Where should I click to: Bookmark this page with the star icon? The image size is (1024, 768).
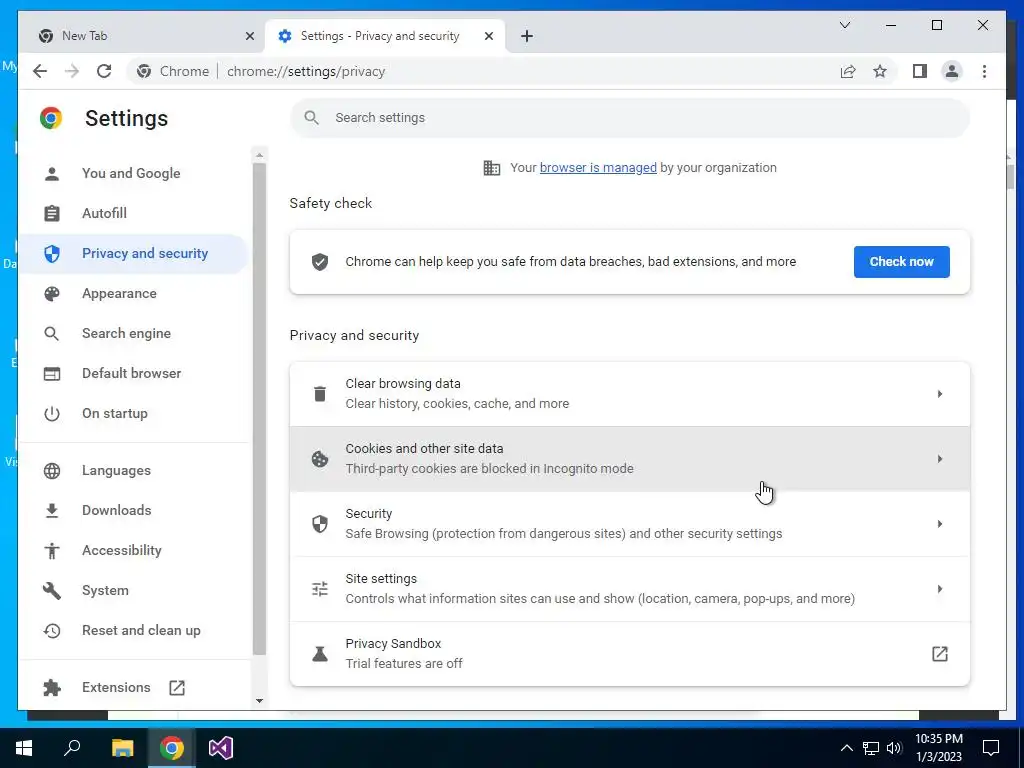click(x=880, y=71)
